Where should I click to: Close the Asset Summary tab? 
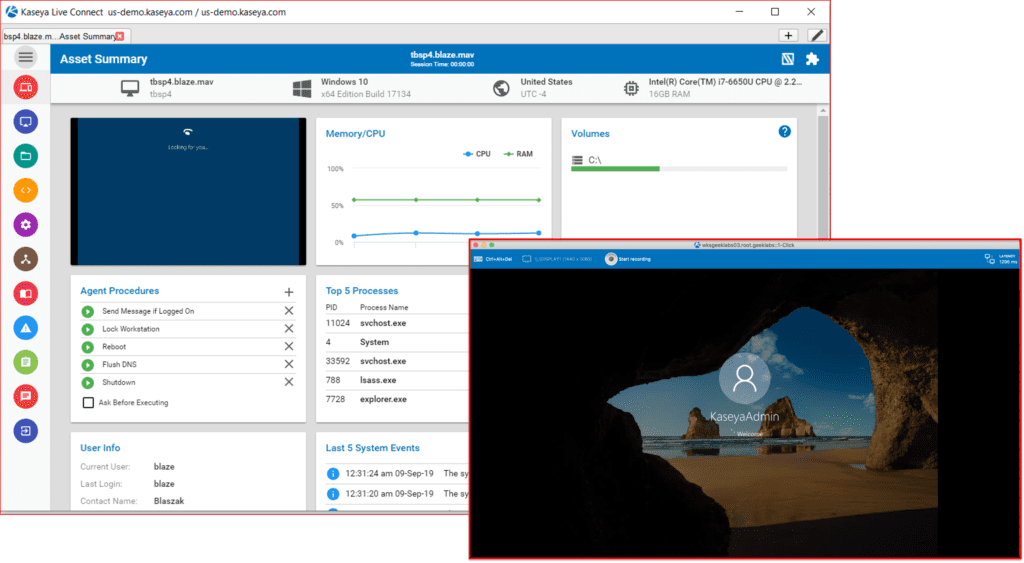coord(120,36)
